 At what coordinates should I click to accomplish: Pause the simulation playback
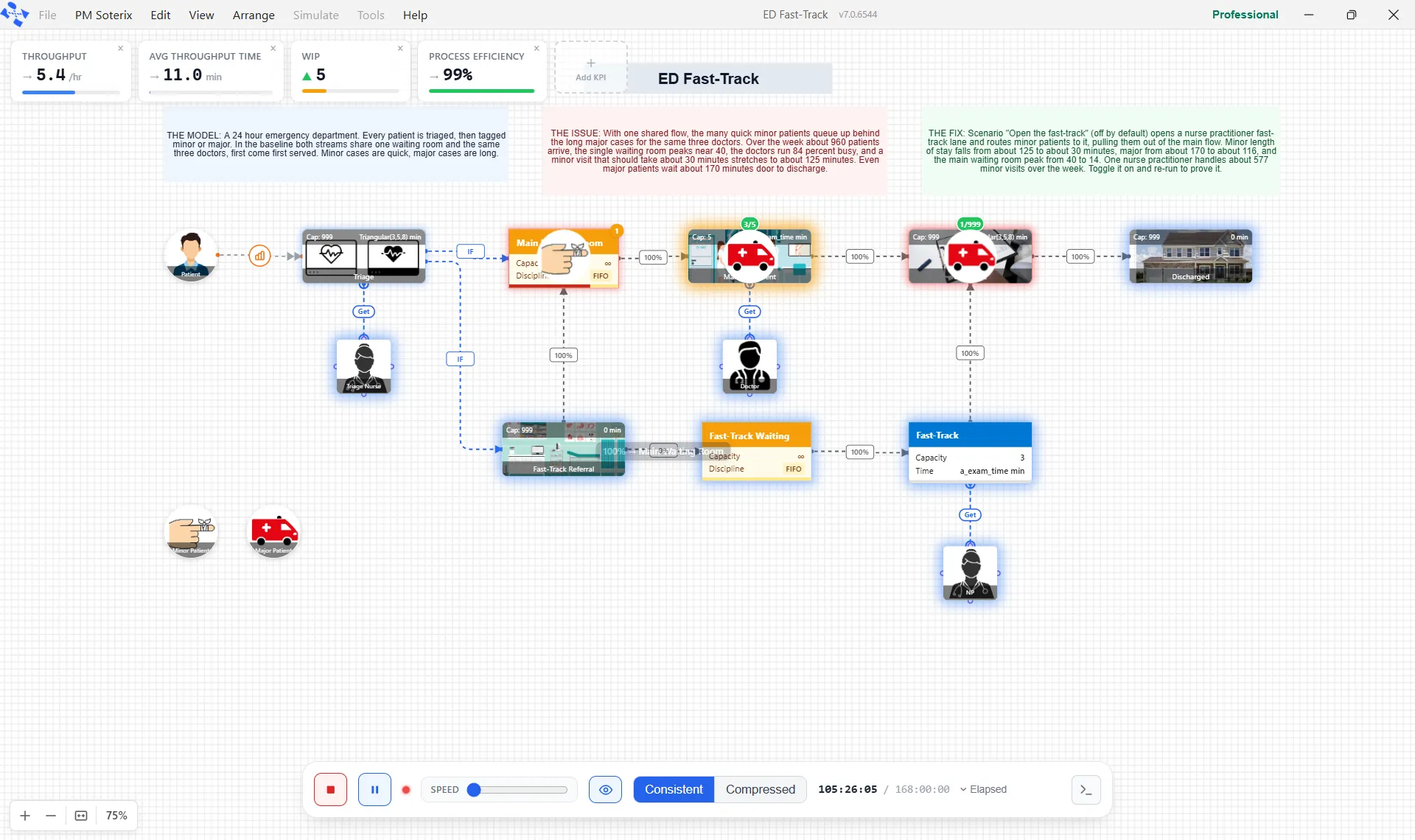tap(374, 789)
